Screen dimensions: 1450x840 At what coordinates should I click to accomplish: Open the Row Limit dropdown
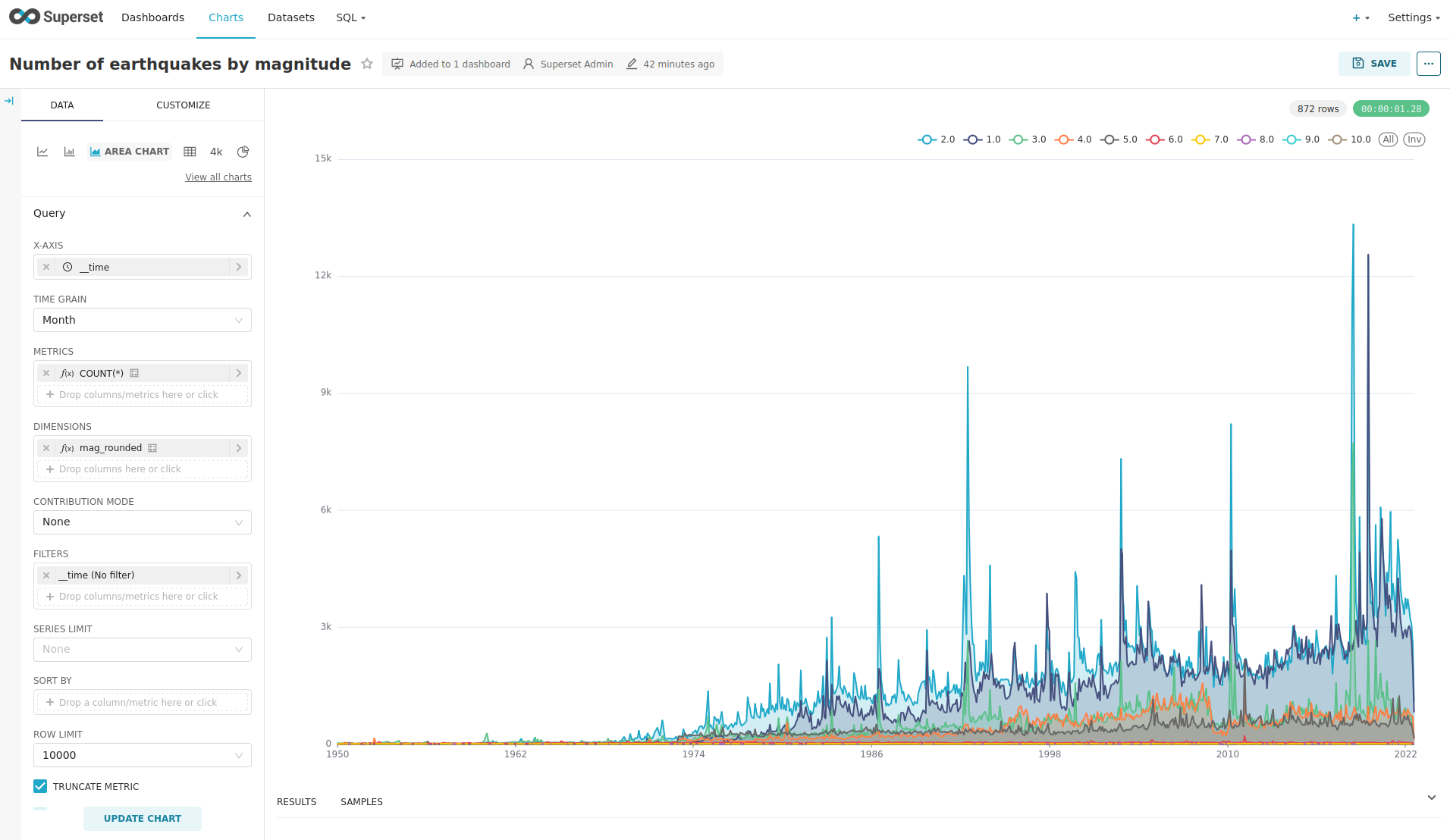click(142, 755)
